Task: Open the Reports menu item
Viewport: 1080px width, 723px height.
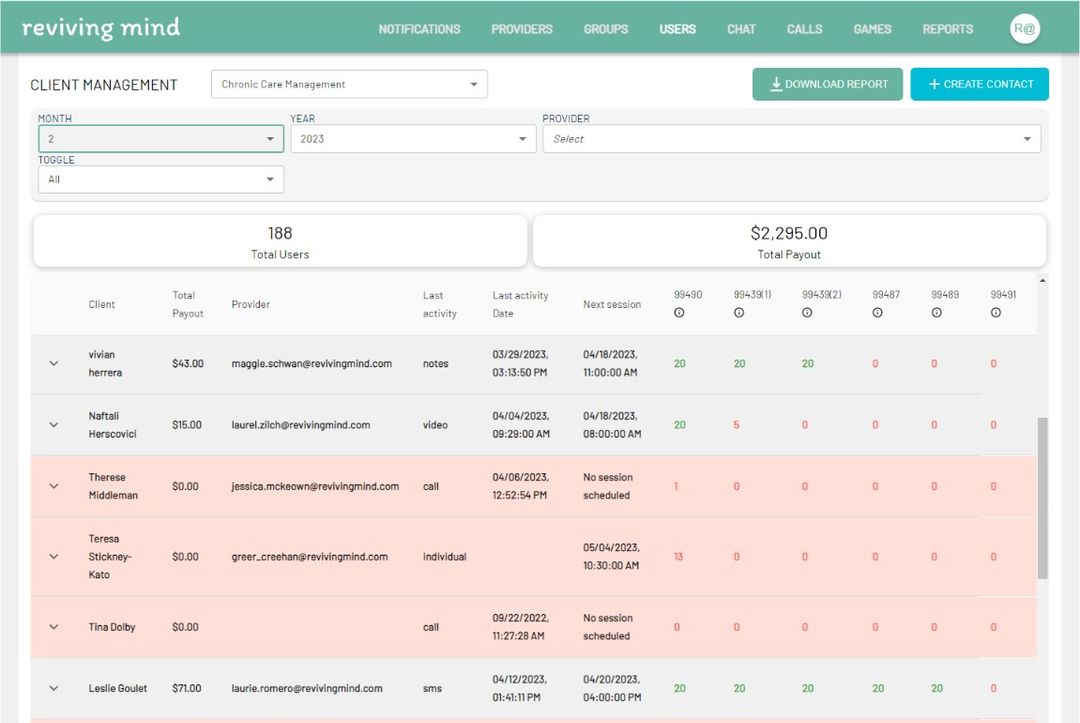Action: pyautogui.click(x=948, y=29)
